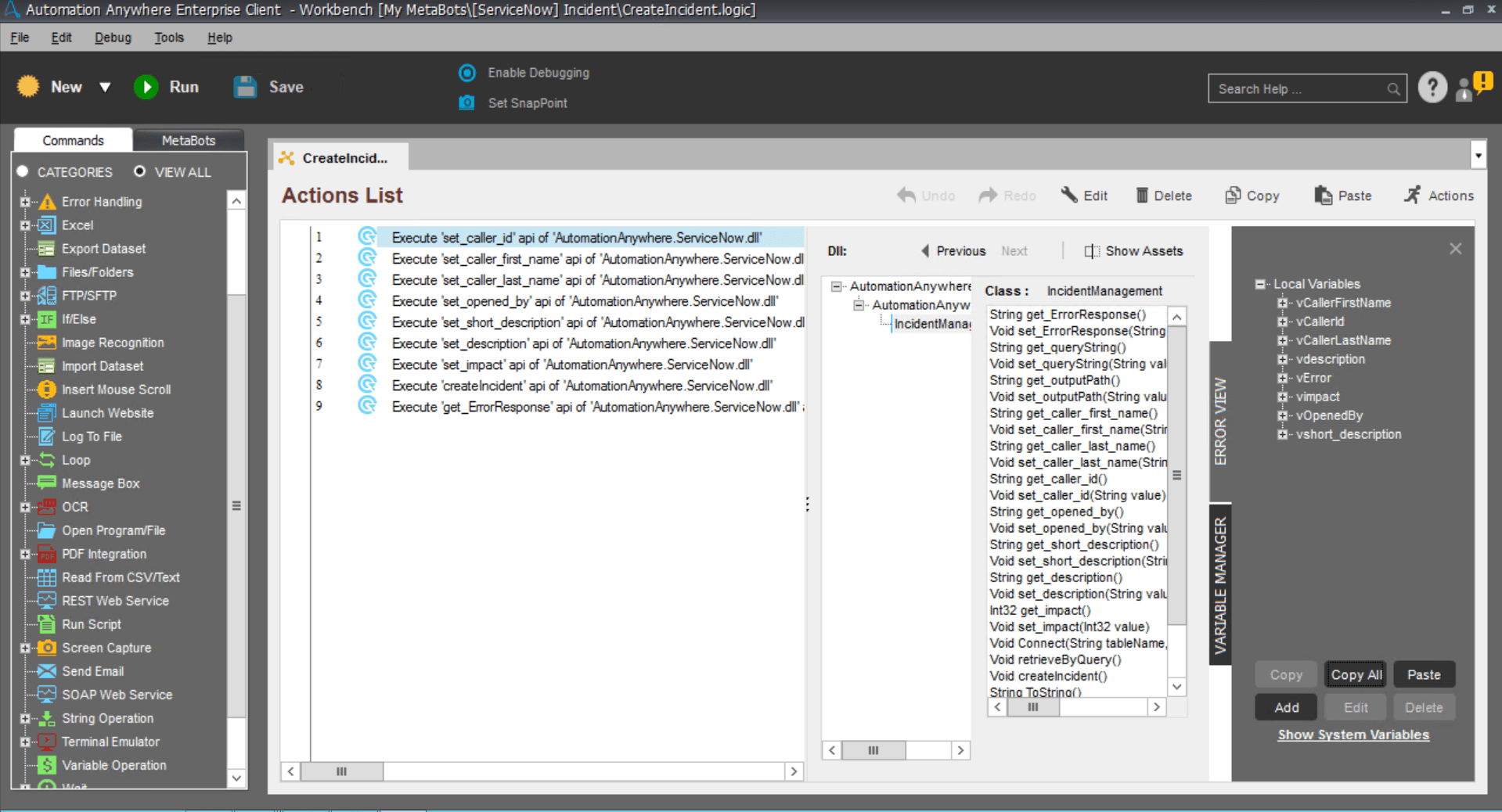This screenshot has width=1502, height=812.
Task: Click the Save floppy disk icon
Action: [246, 87]
